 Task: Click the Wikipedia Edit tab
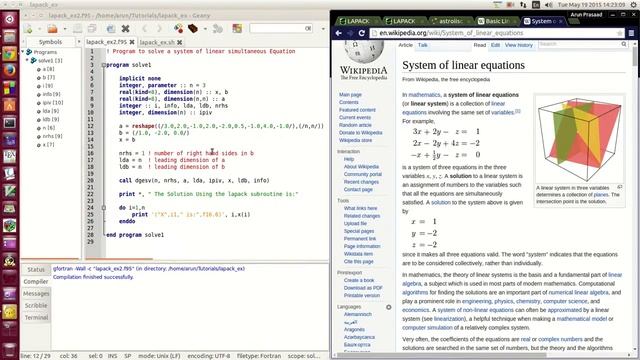(495, 45)
